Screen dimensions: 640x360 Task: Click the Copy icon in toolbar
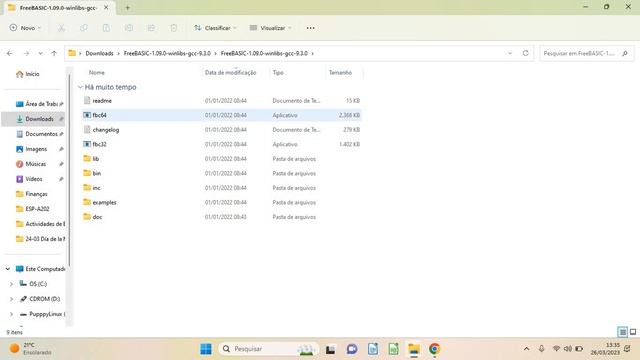(x=84, y=28)
